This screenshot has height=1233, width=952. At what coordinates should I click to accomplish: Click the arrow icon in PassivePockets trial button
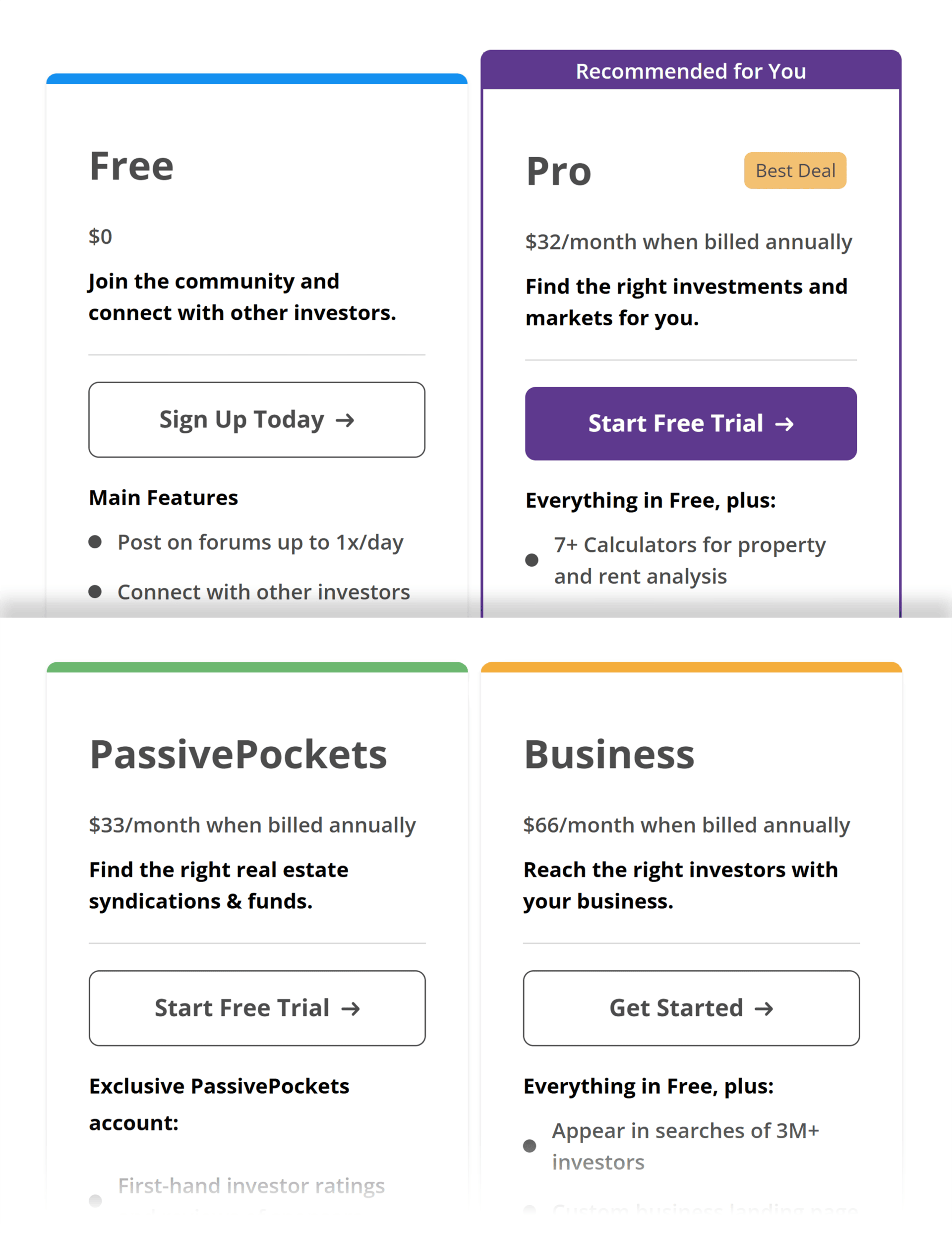(x=351, y=1009)
